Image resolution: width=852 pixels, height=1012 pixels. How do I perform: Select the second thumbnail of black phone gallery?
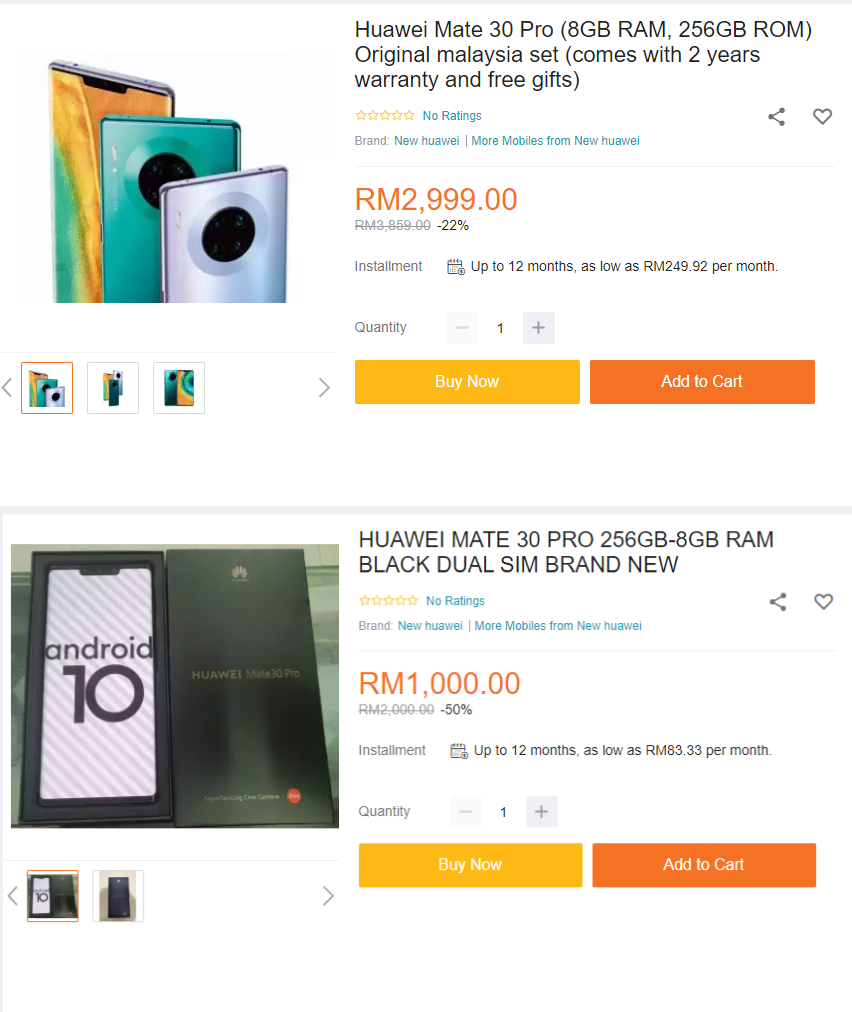click(x=118, y=896)
